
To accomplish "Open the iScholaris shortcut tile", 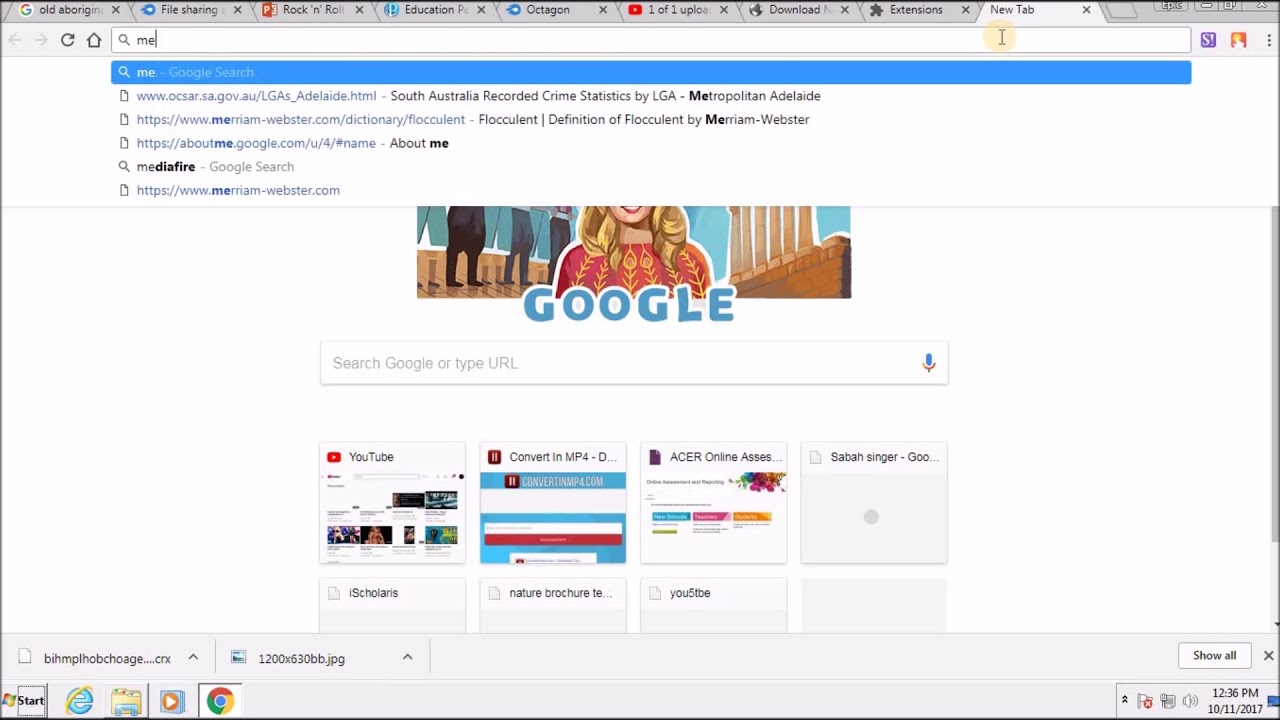I will coord(392,605).
